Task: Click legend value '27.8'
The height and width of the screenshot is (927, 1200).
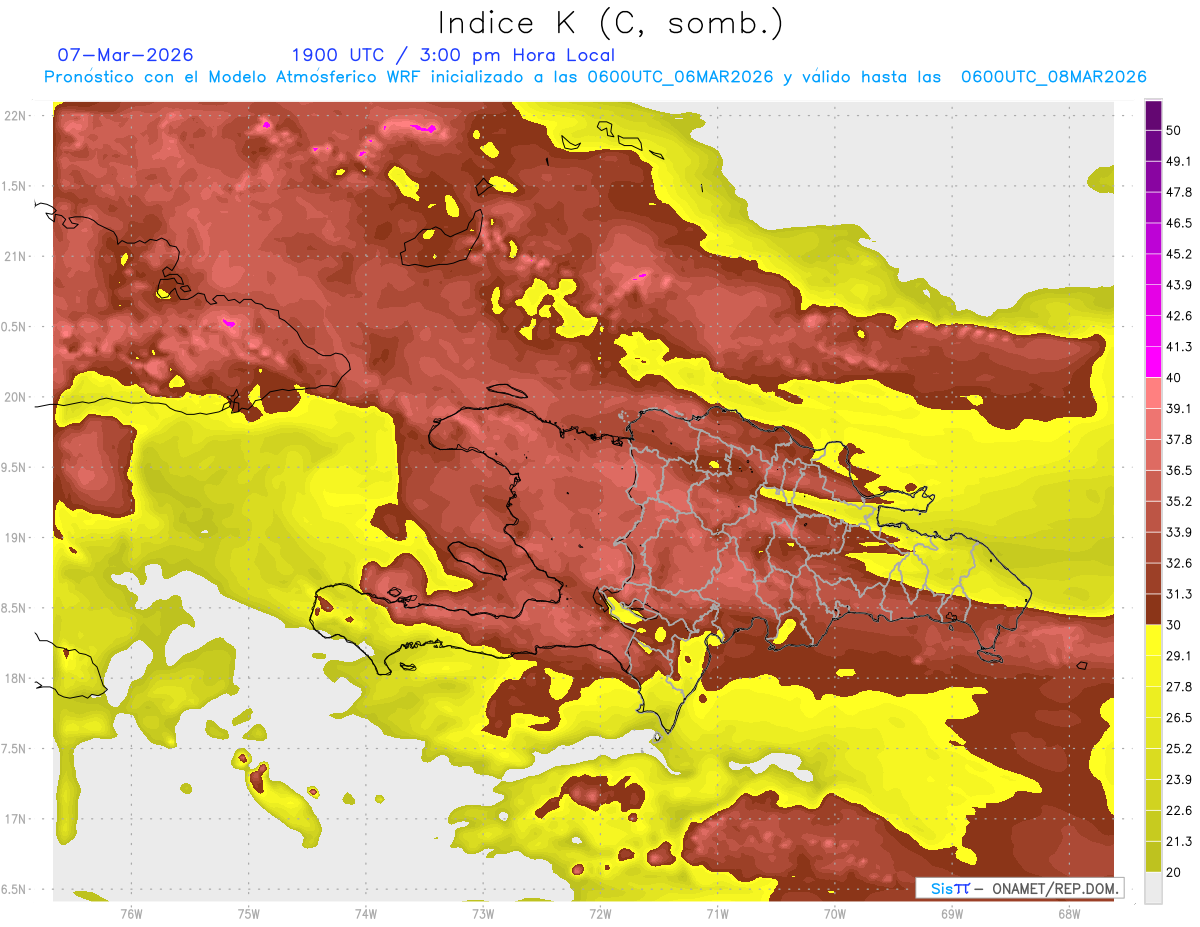Action: [x=1180, y=686]
